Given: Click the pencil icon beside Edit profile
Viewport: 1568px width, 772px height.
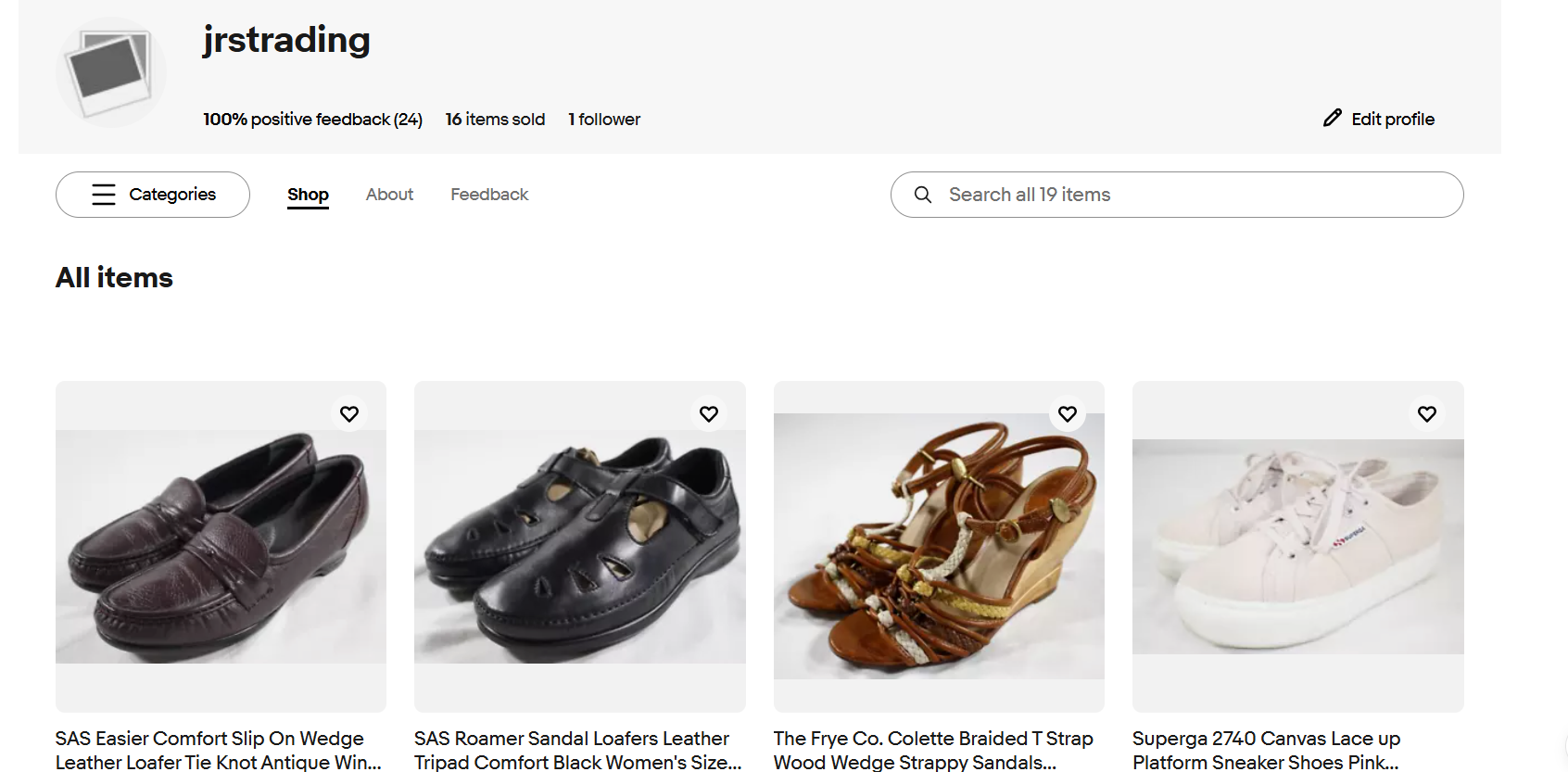Looking at the screenshot, I should 1333,118.
